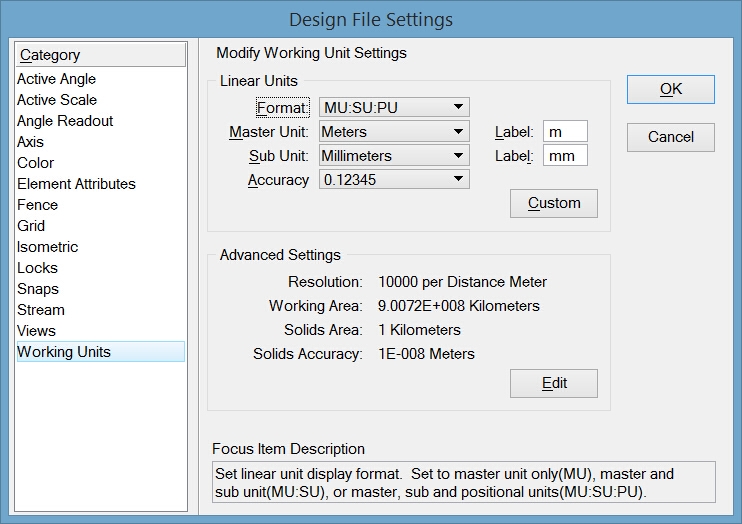
Task: Select the Active Angle category
Action: tap(57, 79)
